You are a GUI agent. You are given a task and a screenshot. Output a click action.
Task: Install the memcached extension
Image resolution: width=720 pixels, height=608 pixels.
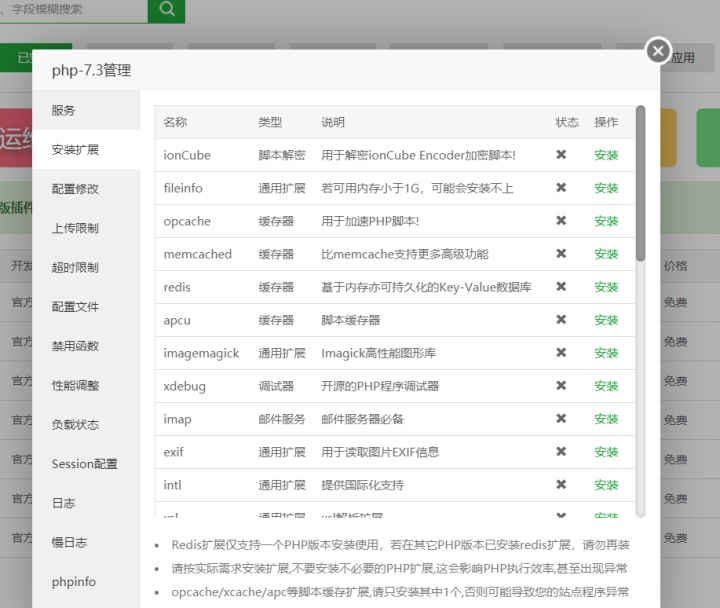(606, 254)
